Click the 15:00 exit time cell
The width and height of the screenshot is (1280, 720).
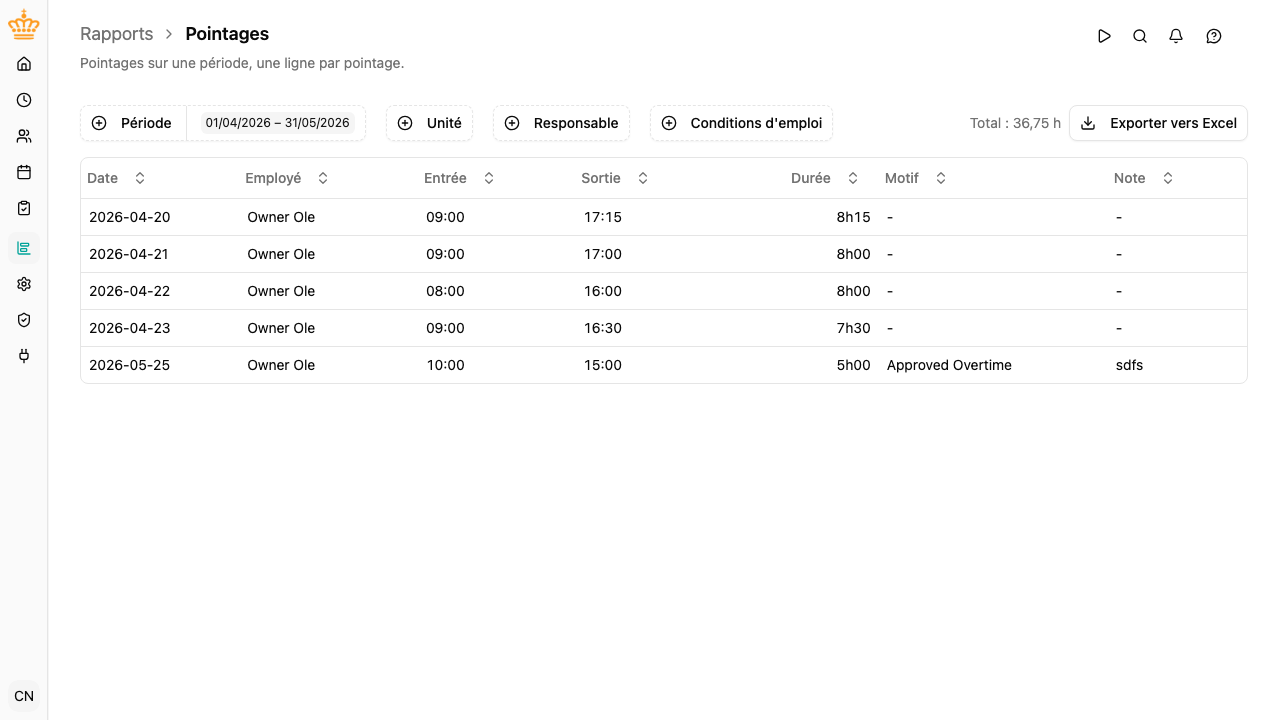[603, 365]
